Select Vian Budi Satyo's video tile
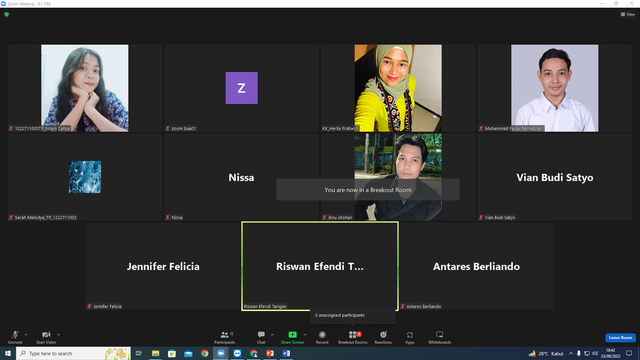640x360 pixels. 555,177
